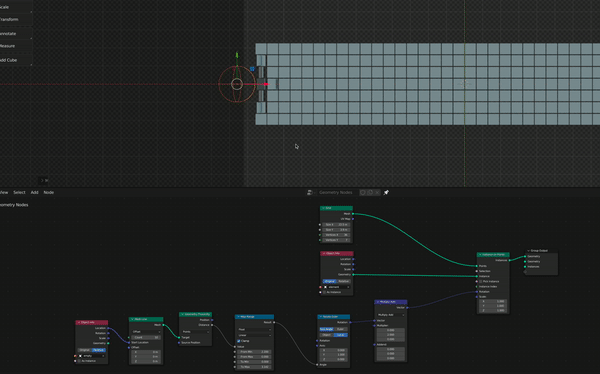
Task: Click the Mesh output socket of Mesh Line
Action: 163,325
